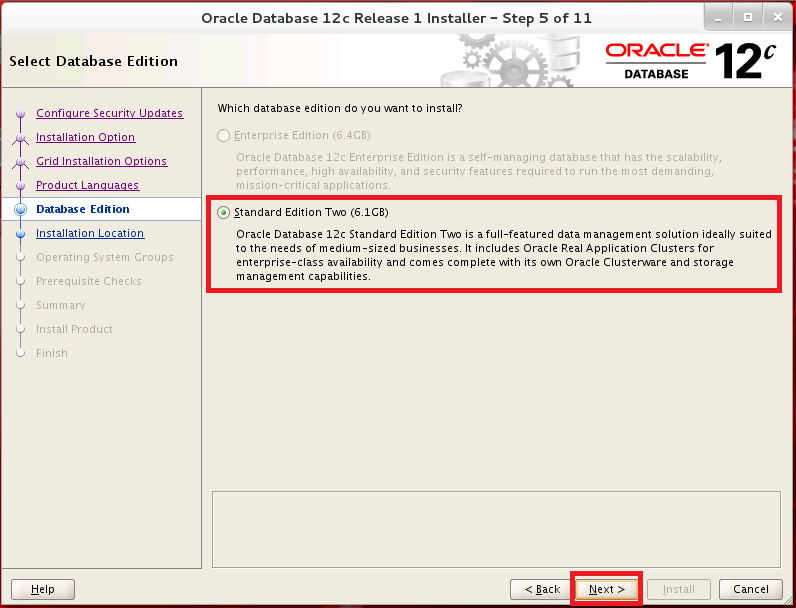The width and height of the screenshot is (796, 608).
Task: Open the Installation Location step link
Action: tap(90, 233)
